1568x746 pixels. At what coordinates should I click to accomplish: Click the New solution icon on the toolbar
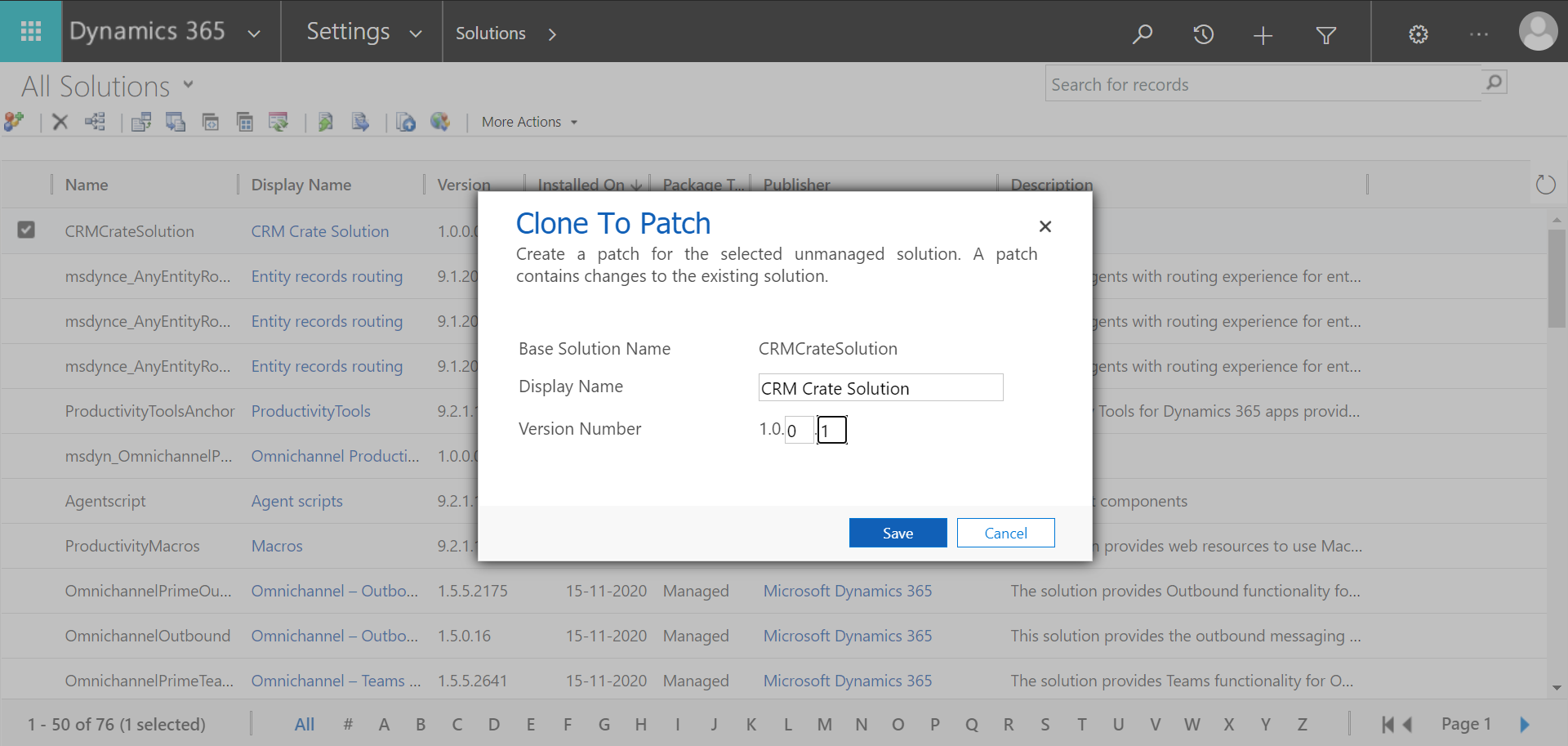[x=15, y=121]
